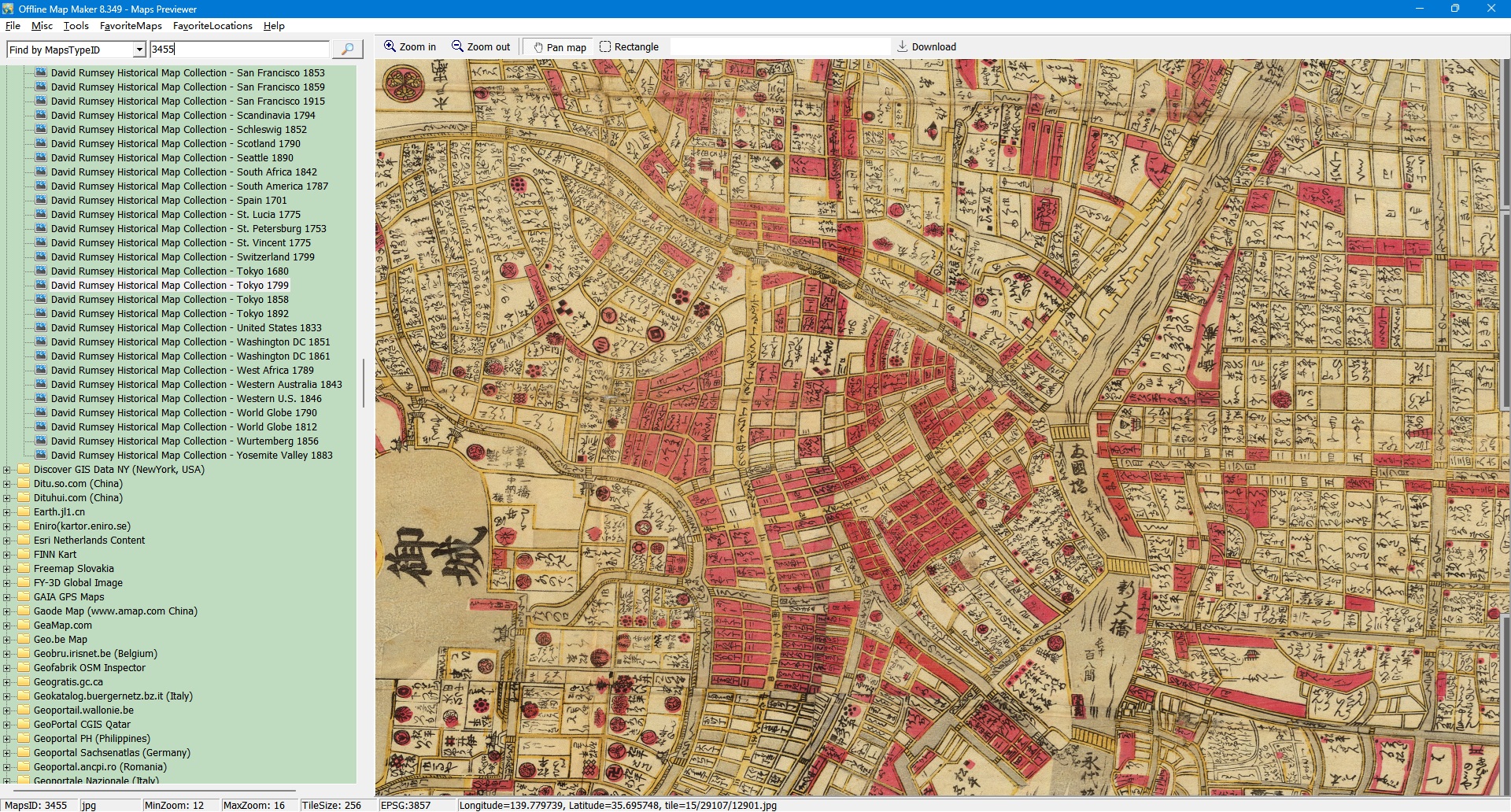Image resolution: width=1511 pixels, height=812 pixels.
Task: Expand the Discover GIS Data NY node
Action: [7, 470]
